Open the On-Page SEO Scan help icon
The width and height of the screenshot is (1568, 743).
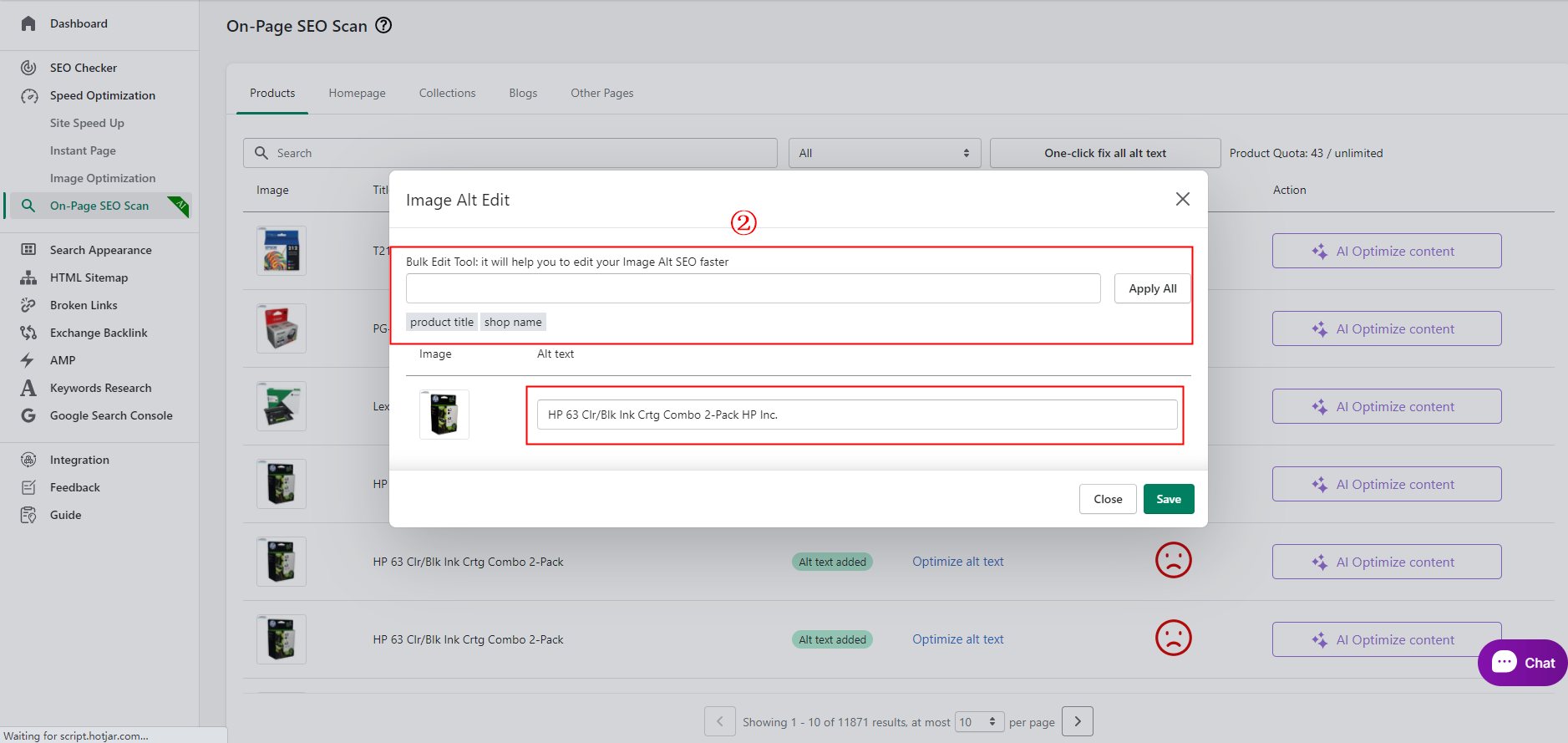point(383,25)
